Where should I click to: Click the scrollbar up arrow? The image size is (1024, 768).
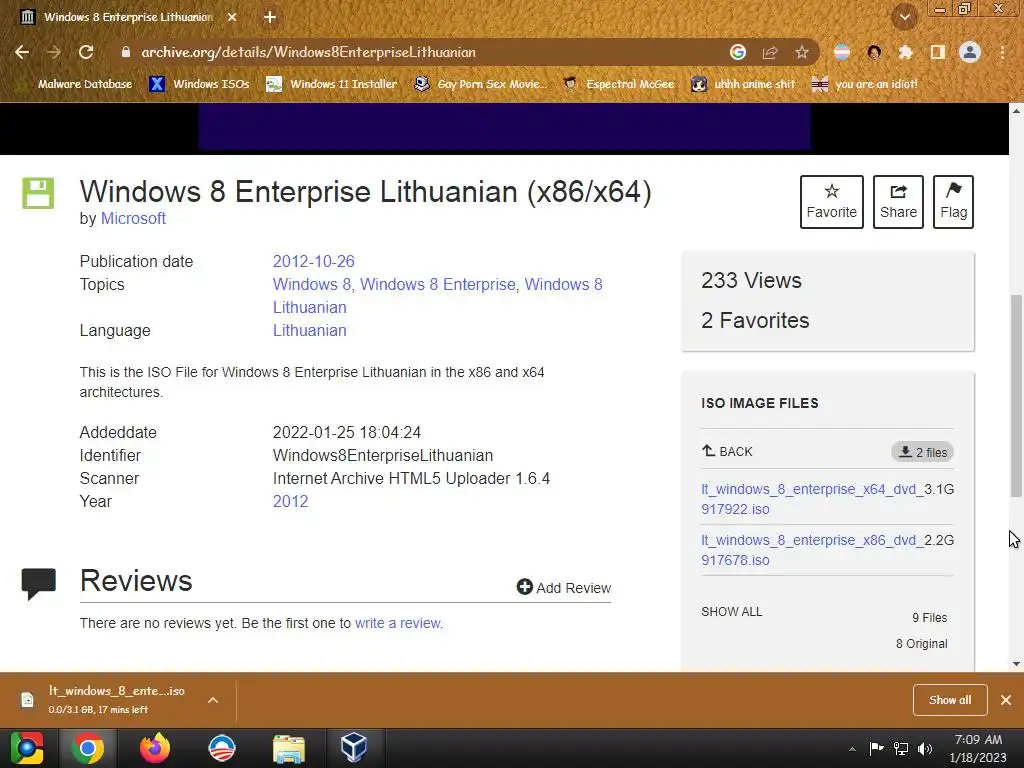[x=1016, y=110]
